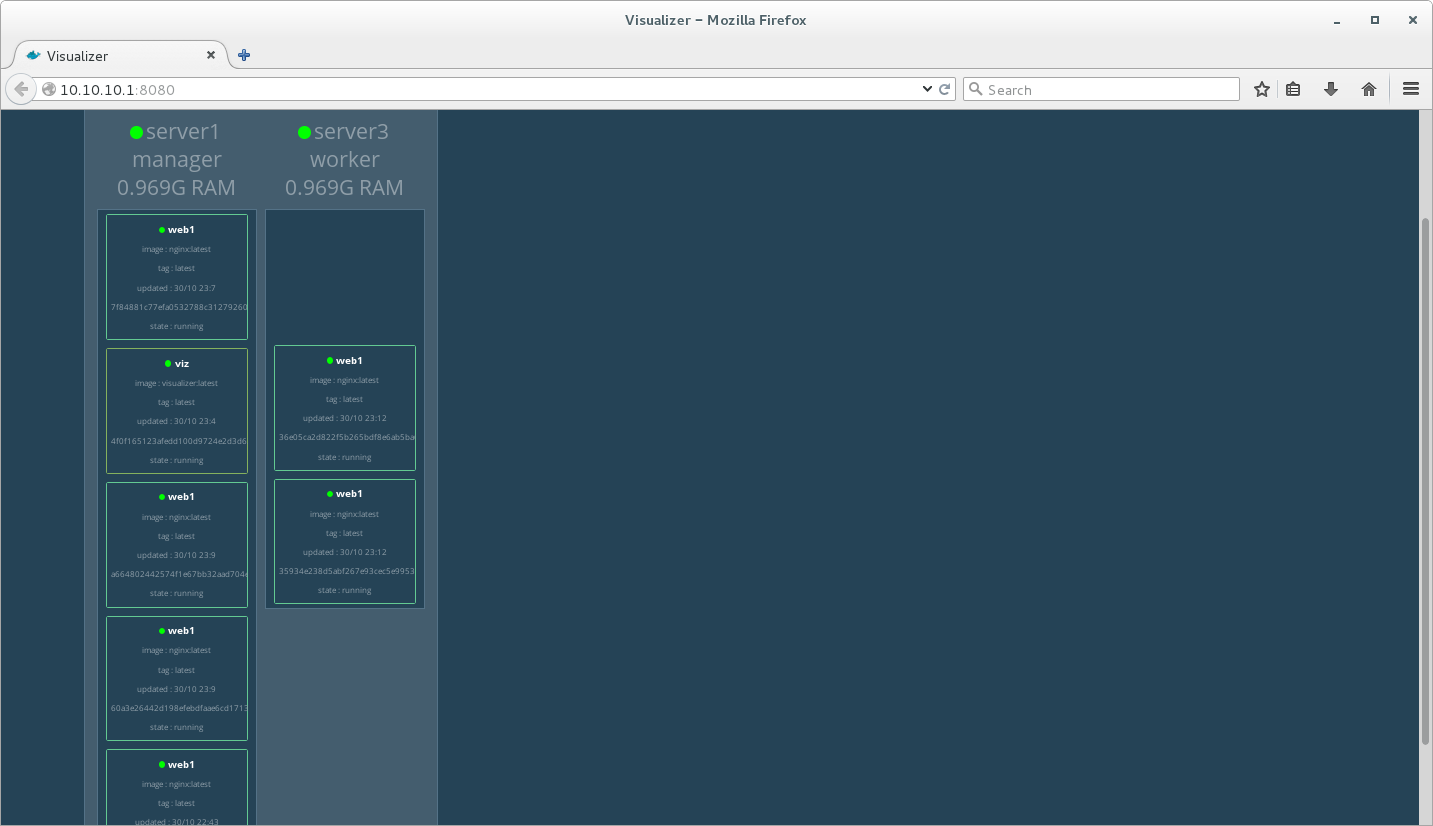
Task: Click the Back navigation arrow
Action: point(20,89)
